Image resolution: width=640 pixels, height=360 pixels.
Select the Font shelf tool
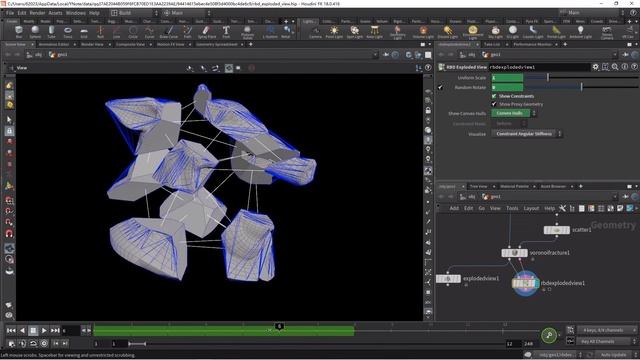226,31
